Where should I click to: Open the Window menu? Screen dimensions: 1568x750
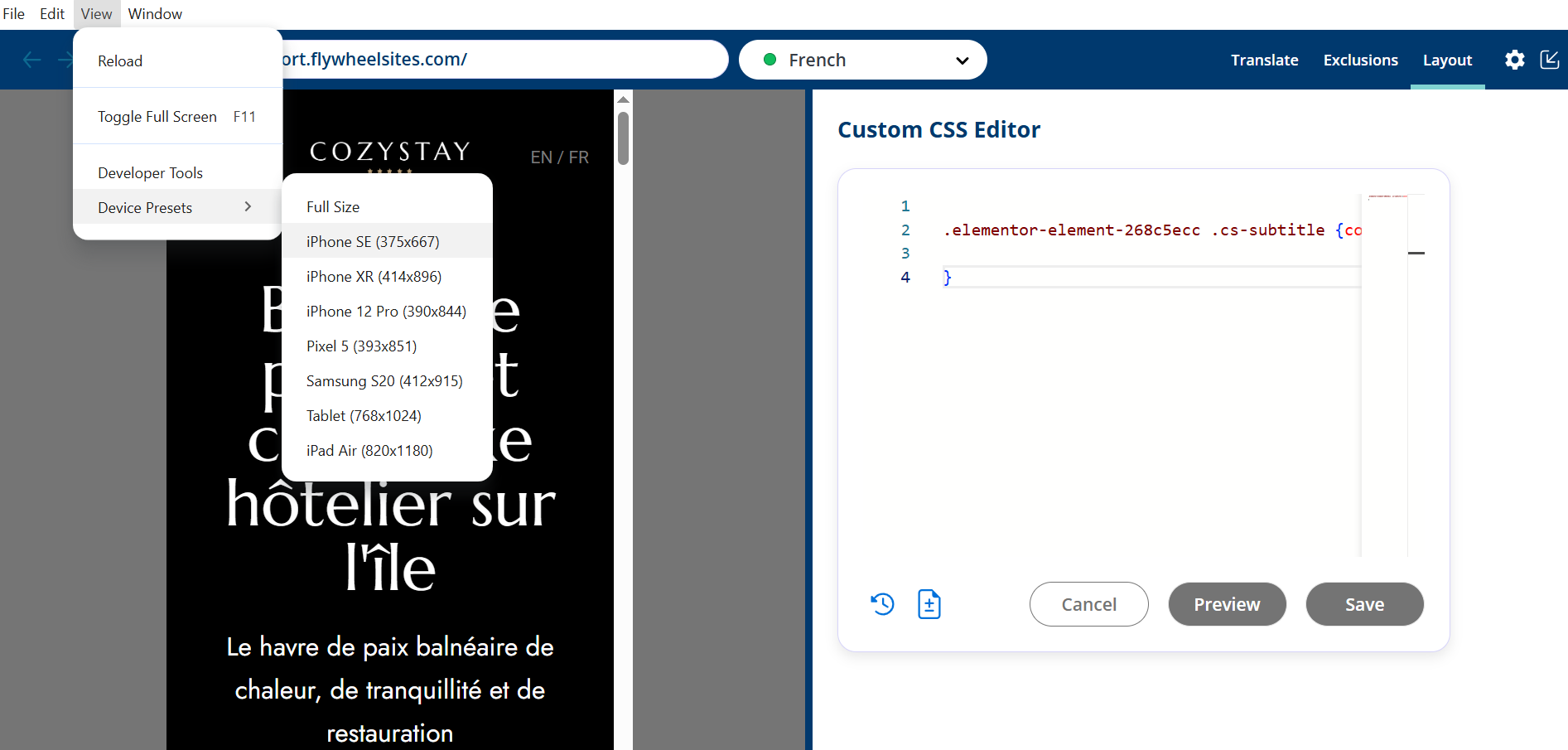tap(155, 14)
